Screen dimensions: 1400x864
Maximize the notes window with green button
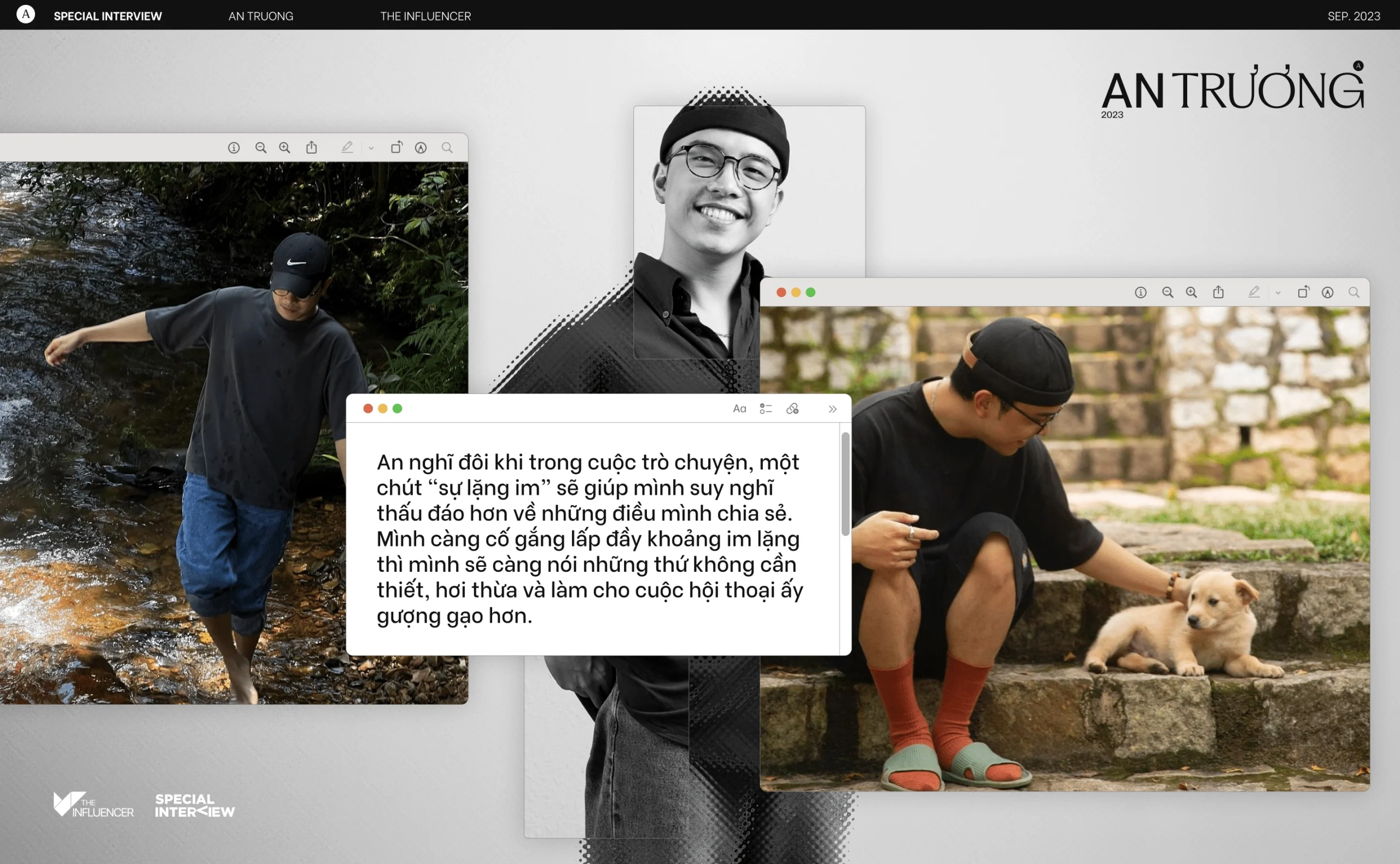coord(398,409)
